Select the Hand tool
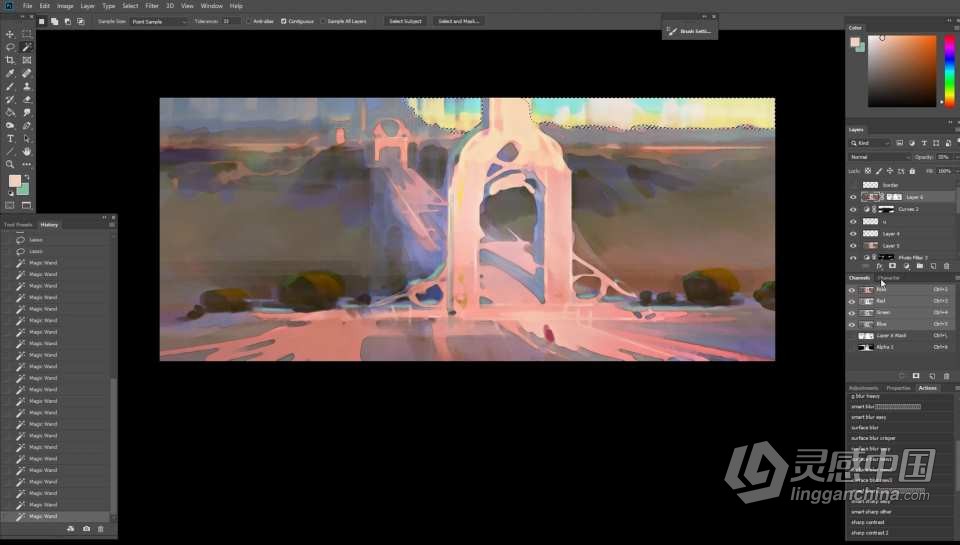Viewport: 960px width, 545px height. click(x=27, y=151)
